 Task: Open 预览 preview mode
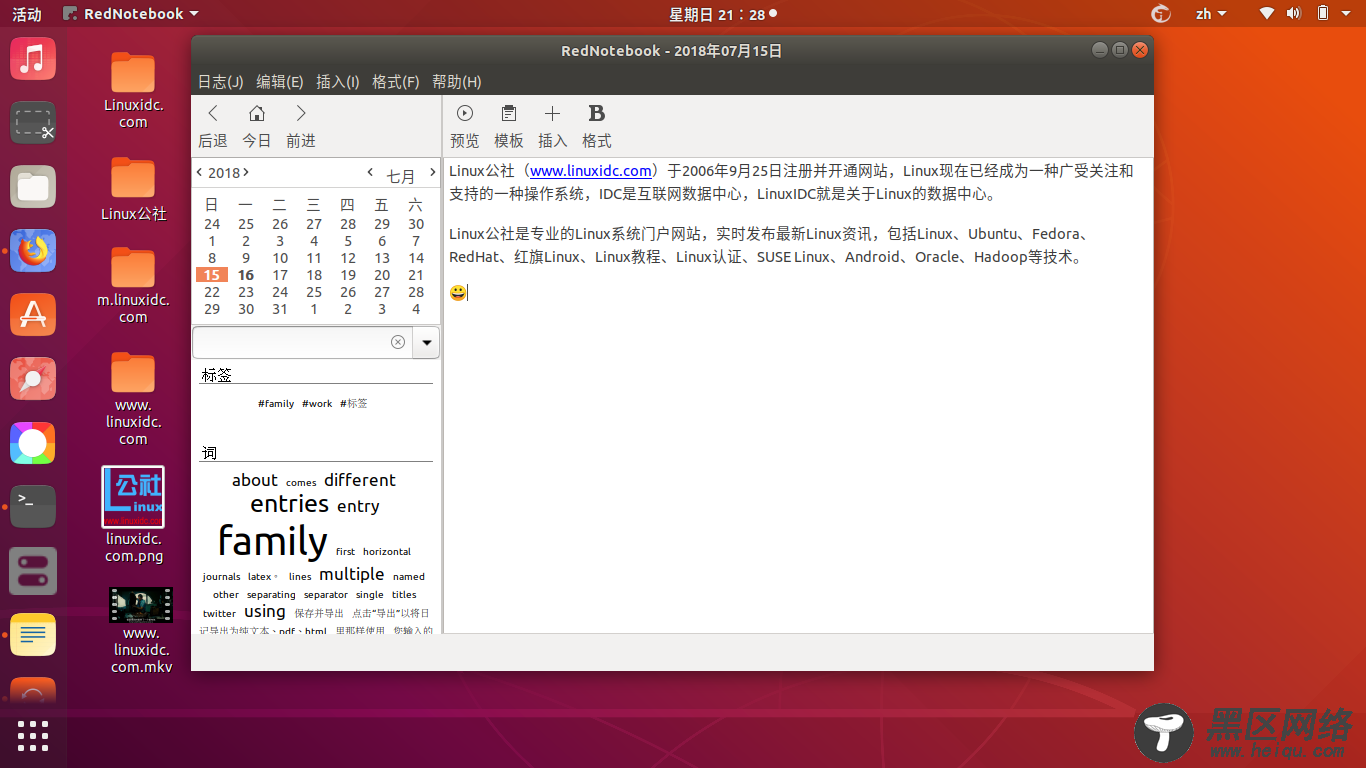coord(465,126)
